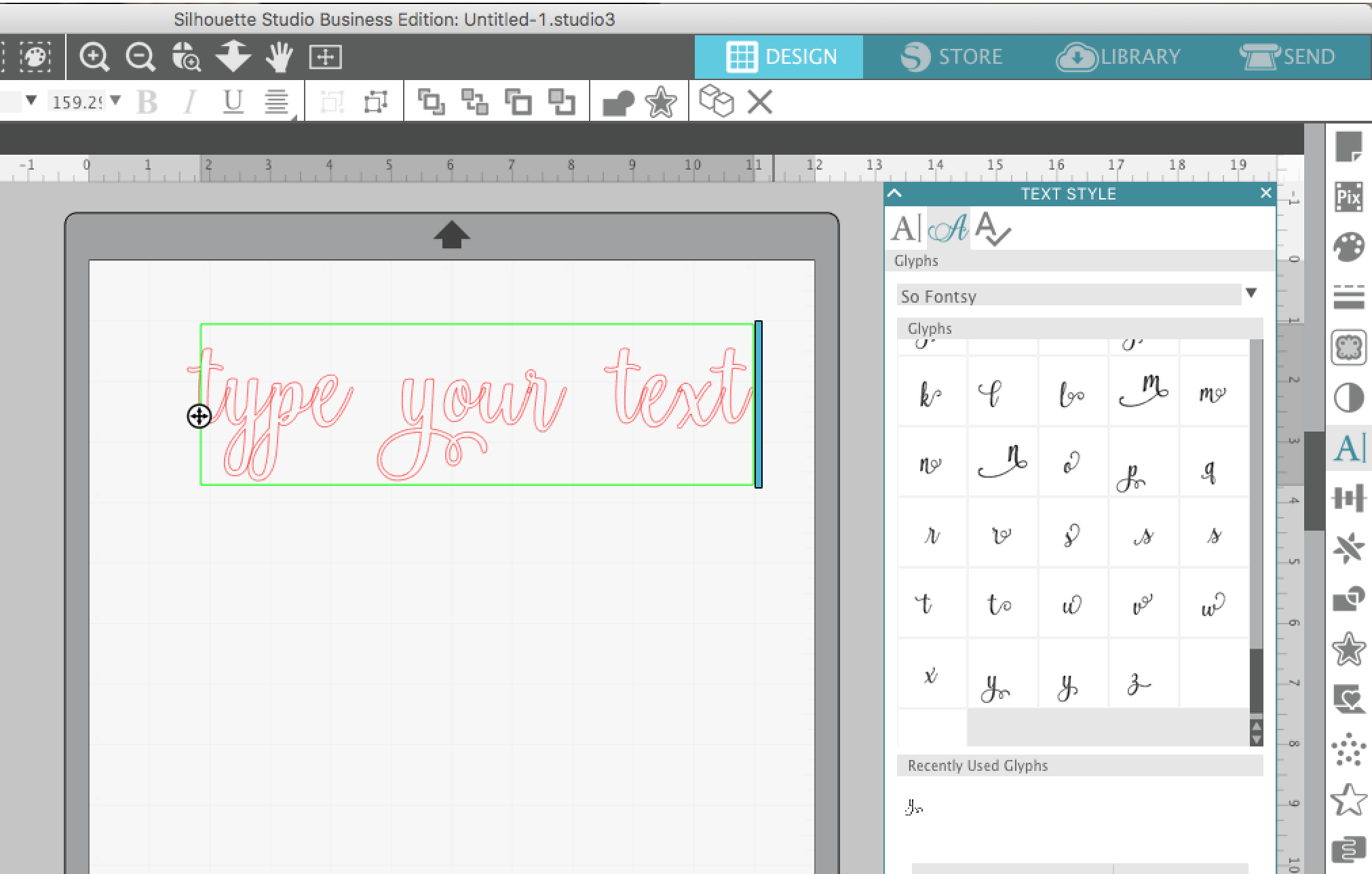Open the Pix Scan panel
1372x874 pixels.
1348,197
